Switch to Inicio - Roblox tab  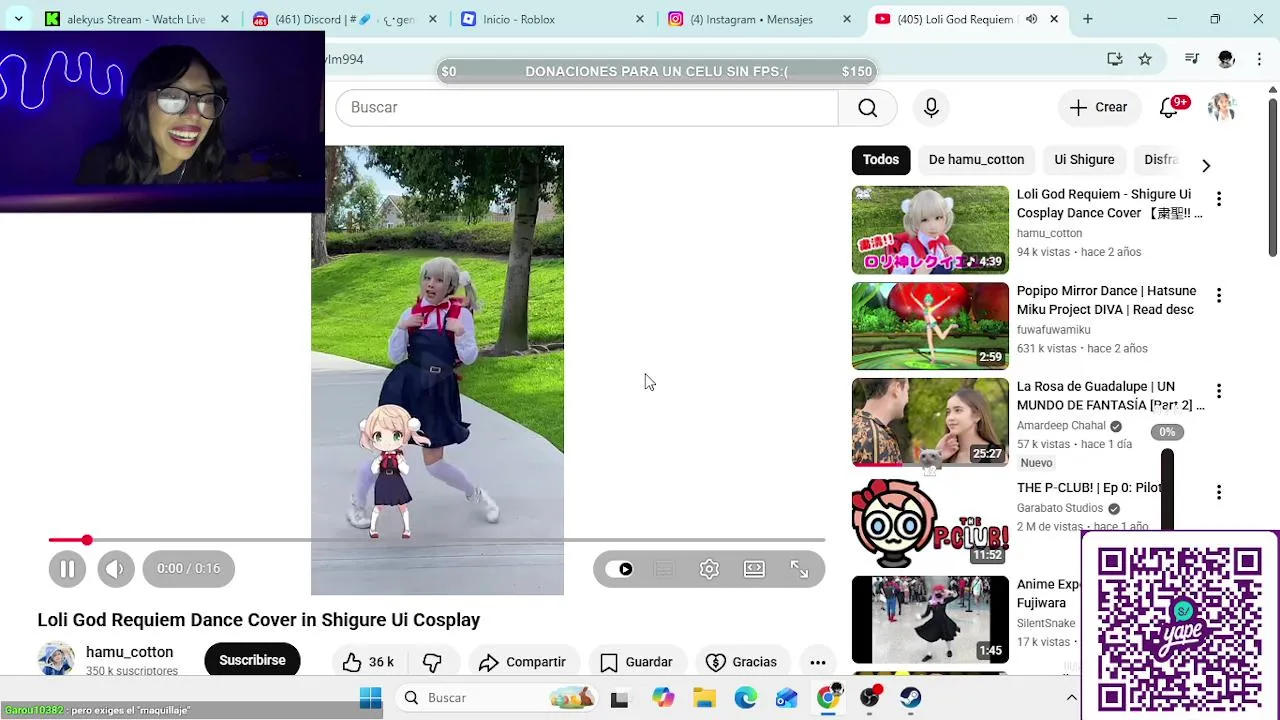[551, 19]
